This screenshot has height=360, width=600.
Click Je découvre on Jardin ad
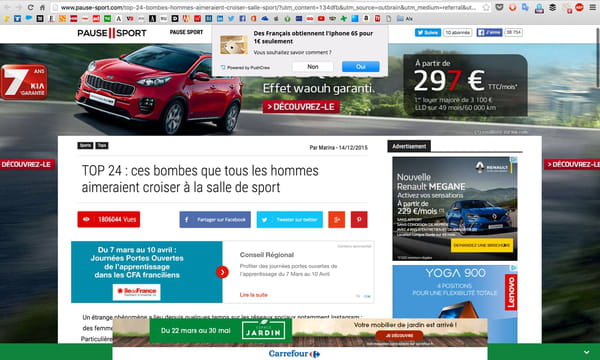pos(399,336)
